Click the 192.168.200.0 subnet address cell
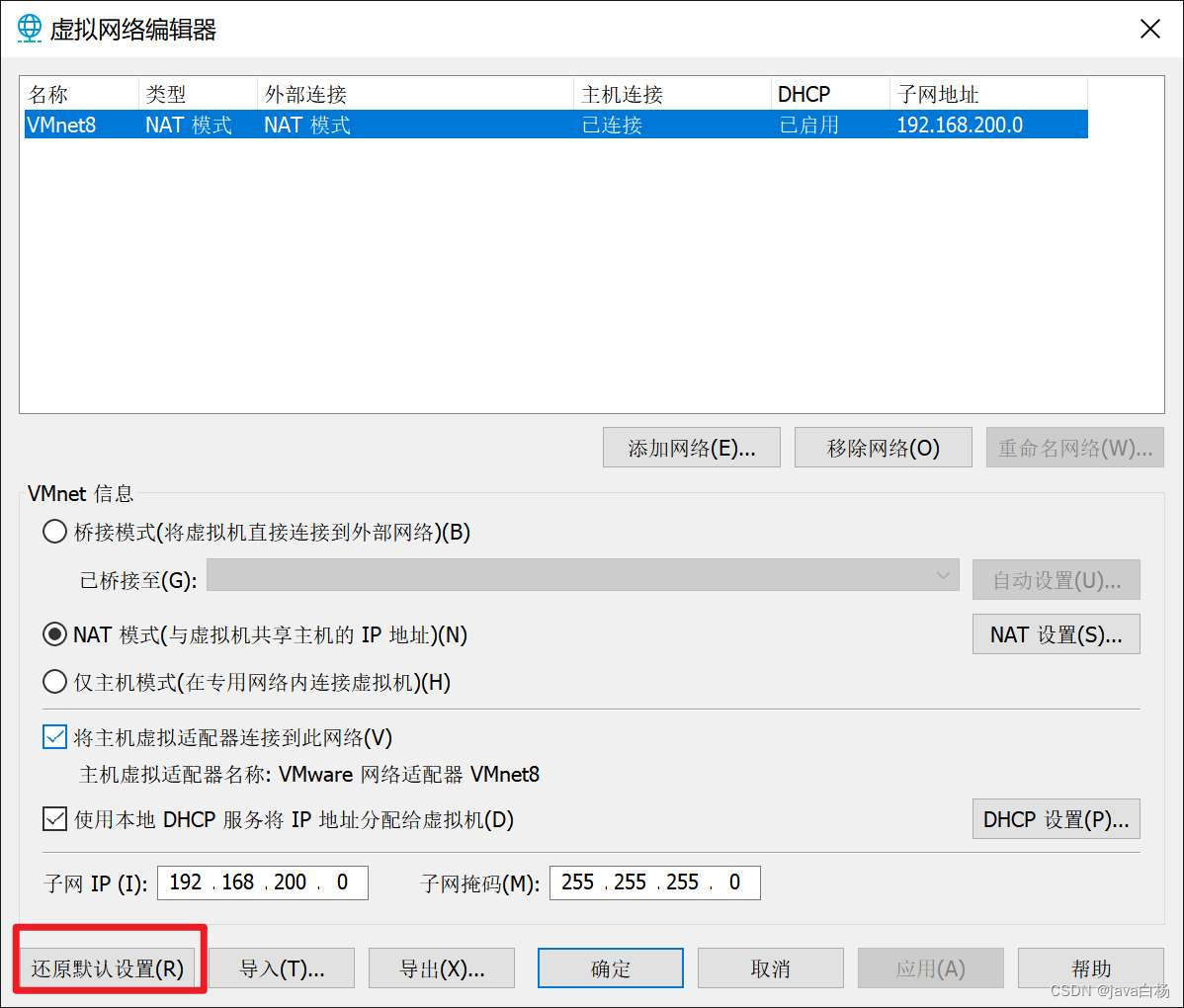 (960, 125)
